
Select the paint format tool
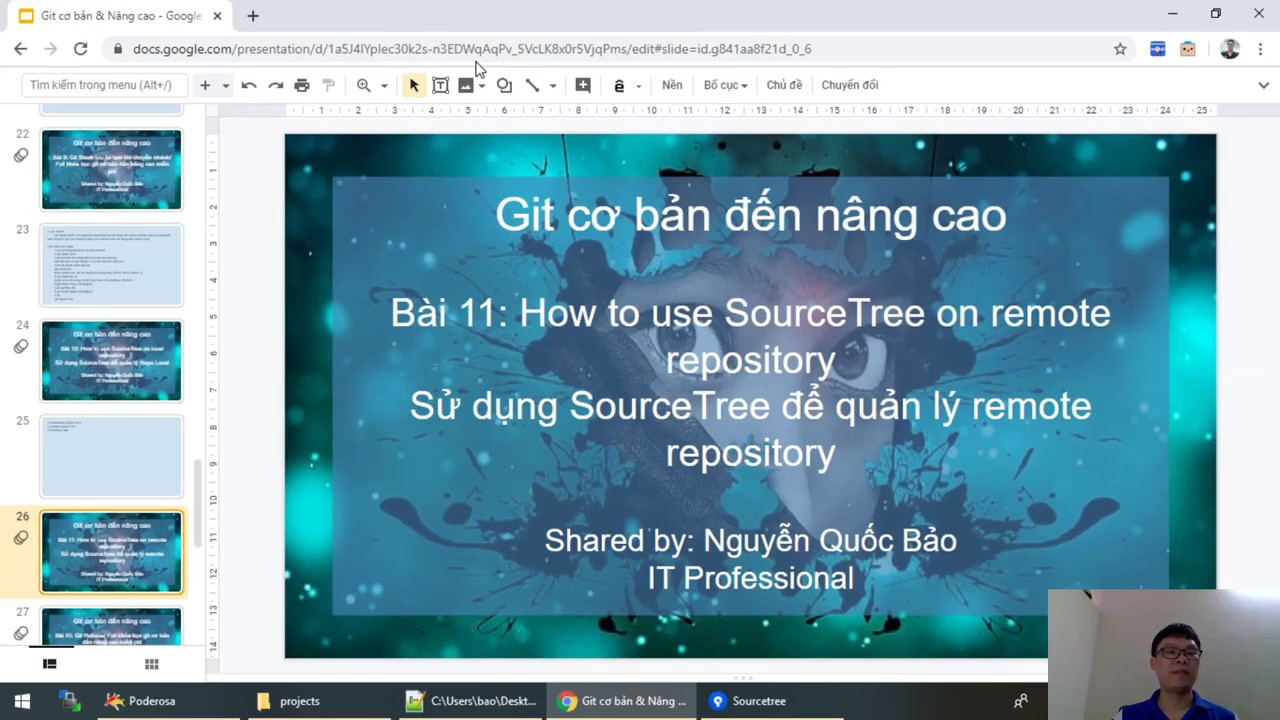(x=328, y=85)
